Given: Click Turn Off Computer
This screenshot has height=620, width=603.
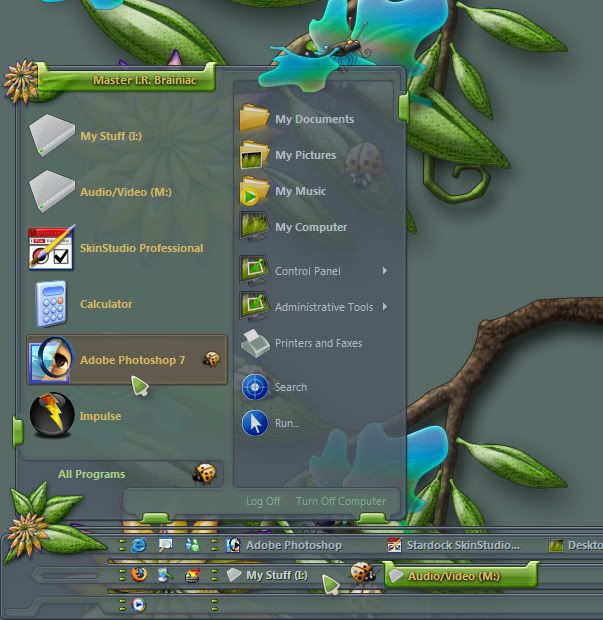Looking at the screenshot, I should (x=340, y=501).
